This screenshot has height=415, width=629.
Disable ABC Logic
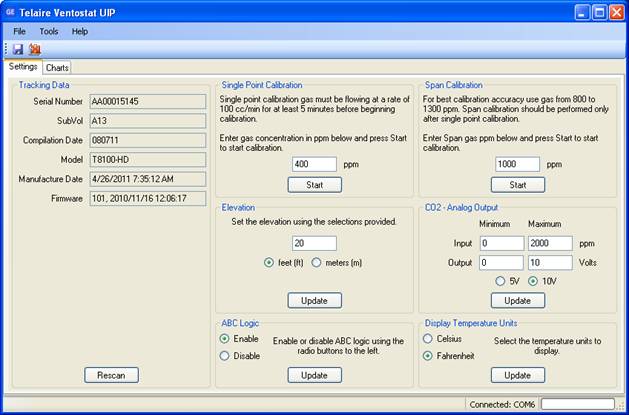[225, 355]
